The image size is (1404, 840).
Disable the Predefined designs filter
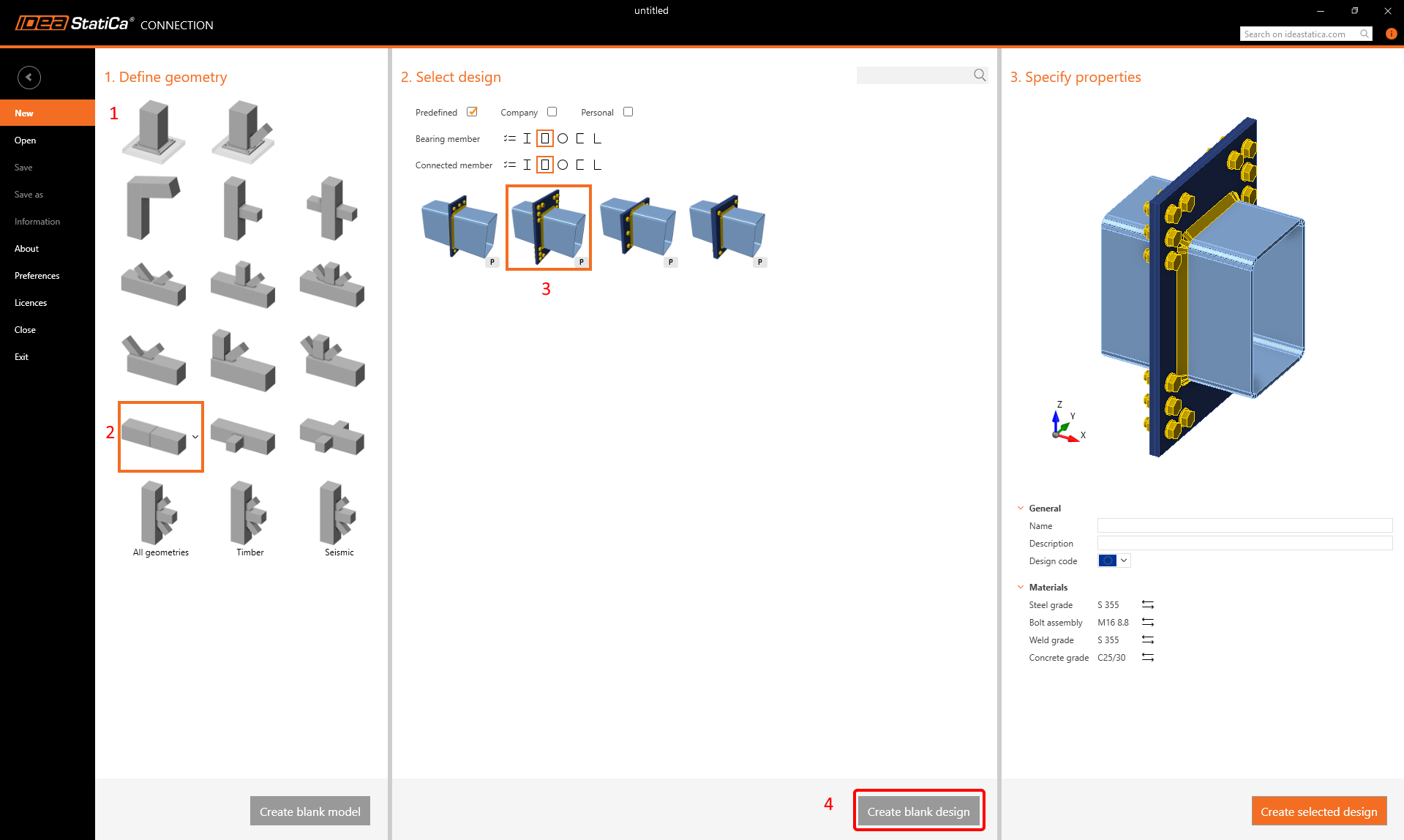pos(472,111)
